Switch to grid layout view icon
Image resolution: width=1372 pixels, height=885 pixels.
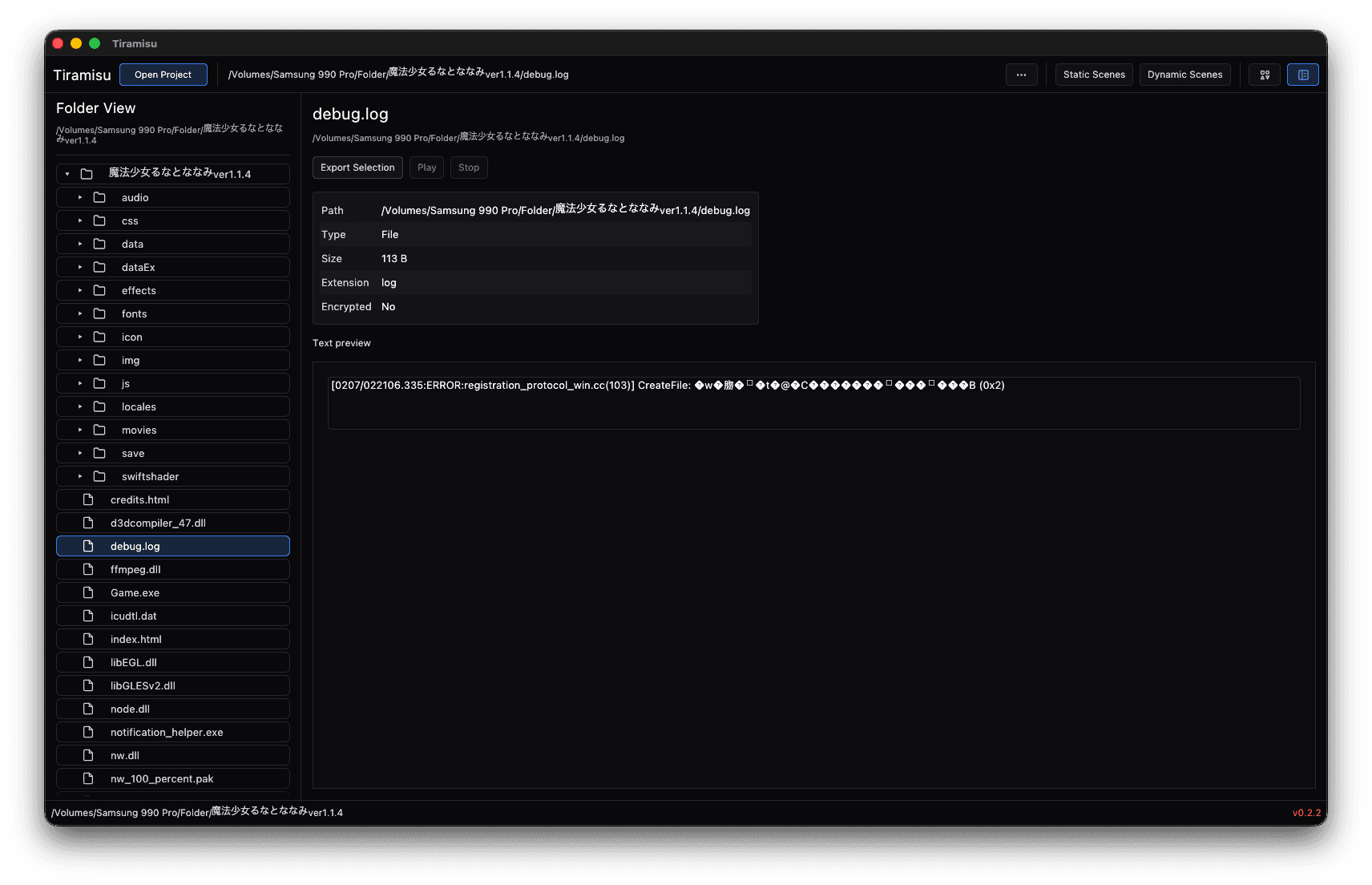click(1265, 75)
